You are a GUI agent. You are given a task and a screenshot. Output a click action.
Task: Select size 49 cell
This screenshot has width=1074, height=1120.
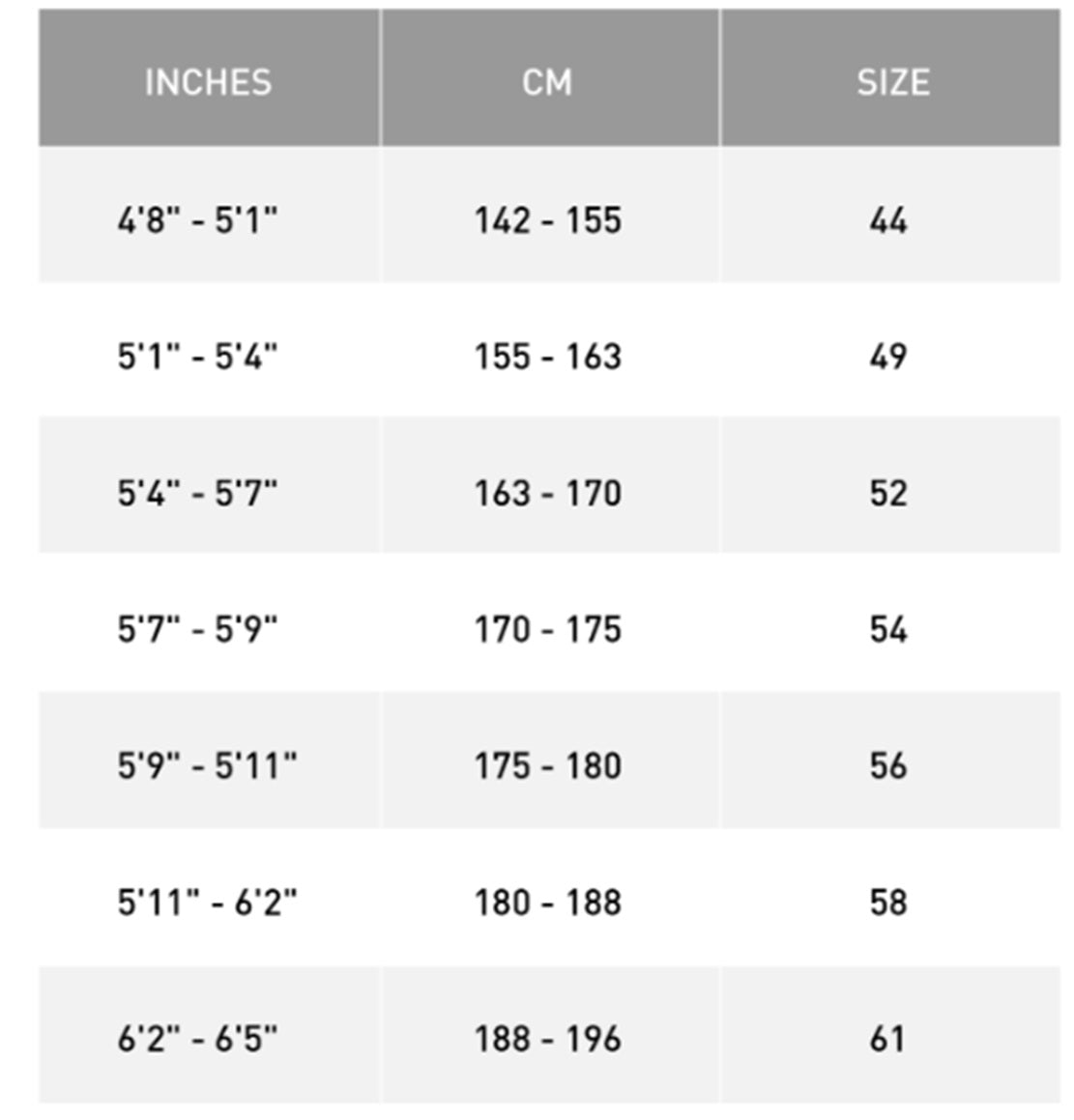pos(887,357)
